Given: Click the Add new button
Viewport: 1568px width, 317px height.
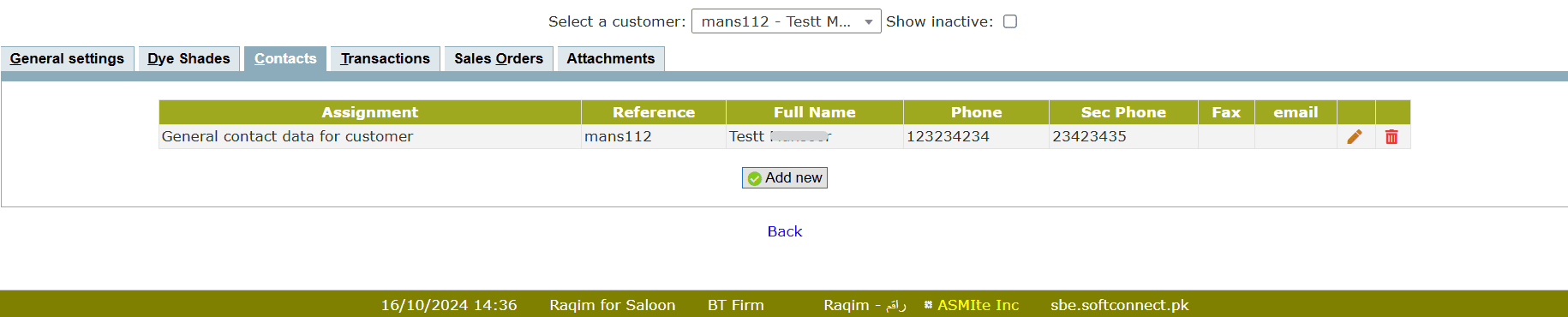Looking at the screenshot, I should click(785, 177).
